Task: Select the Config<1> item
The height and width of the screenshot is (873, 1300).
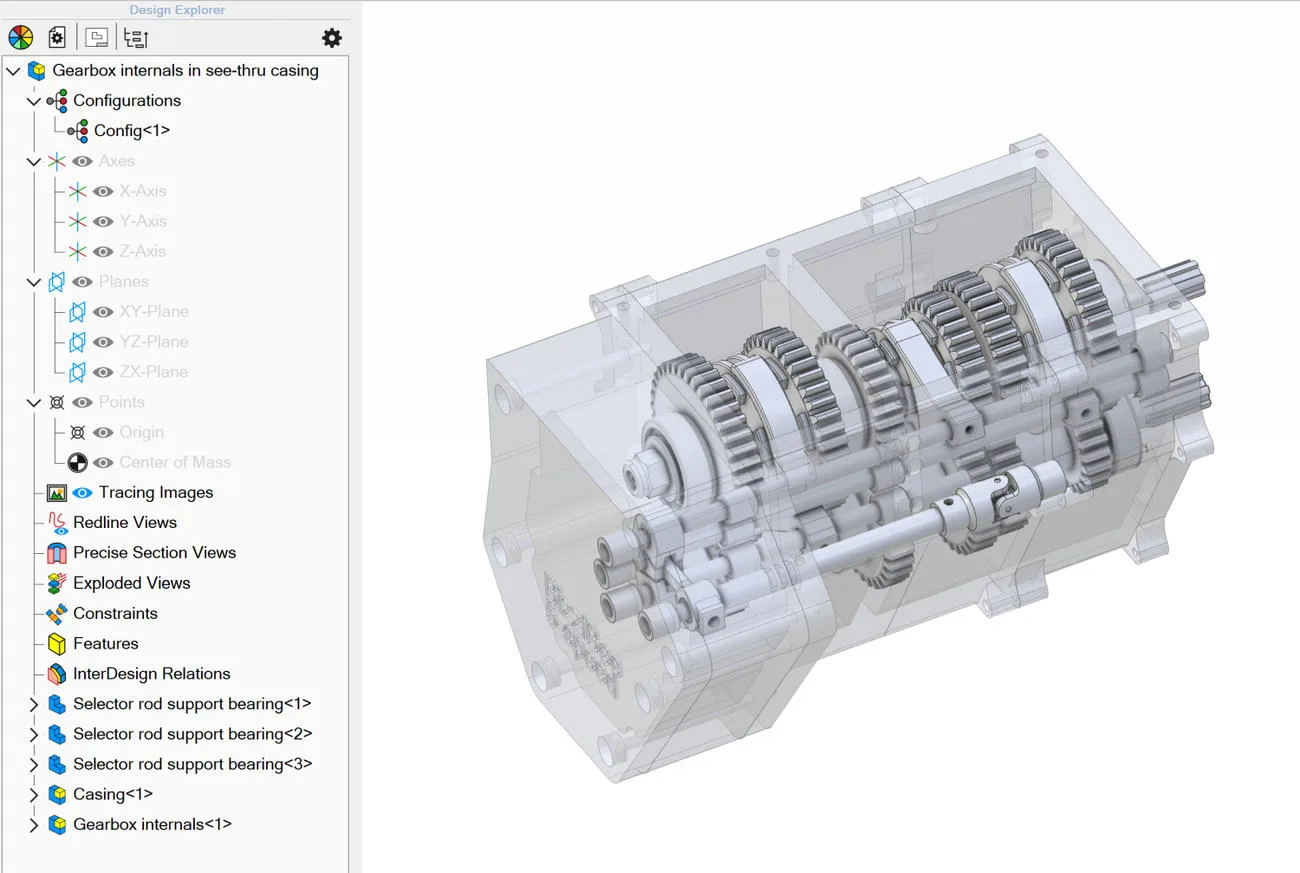Action: pyautogui.click(x=132, y=131)
